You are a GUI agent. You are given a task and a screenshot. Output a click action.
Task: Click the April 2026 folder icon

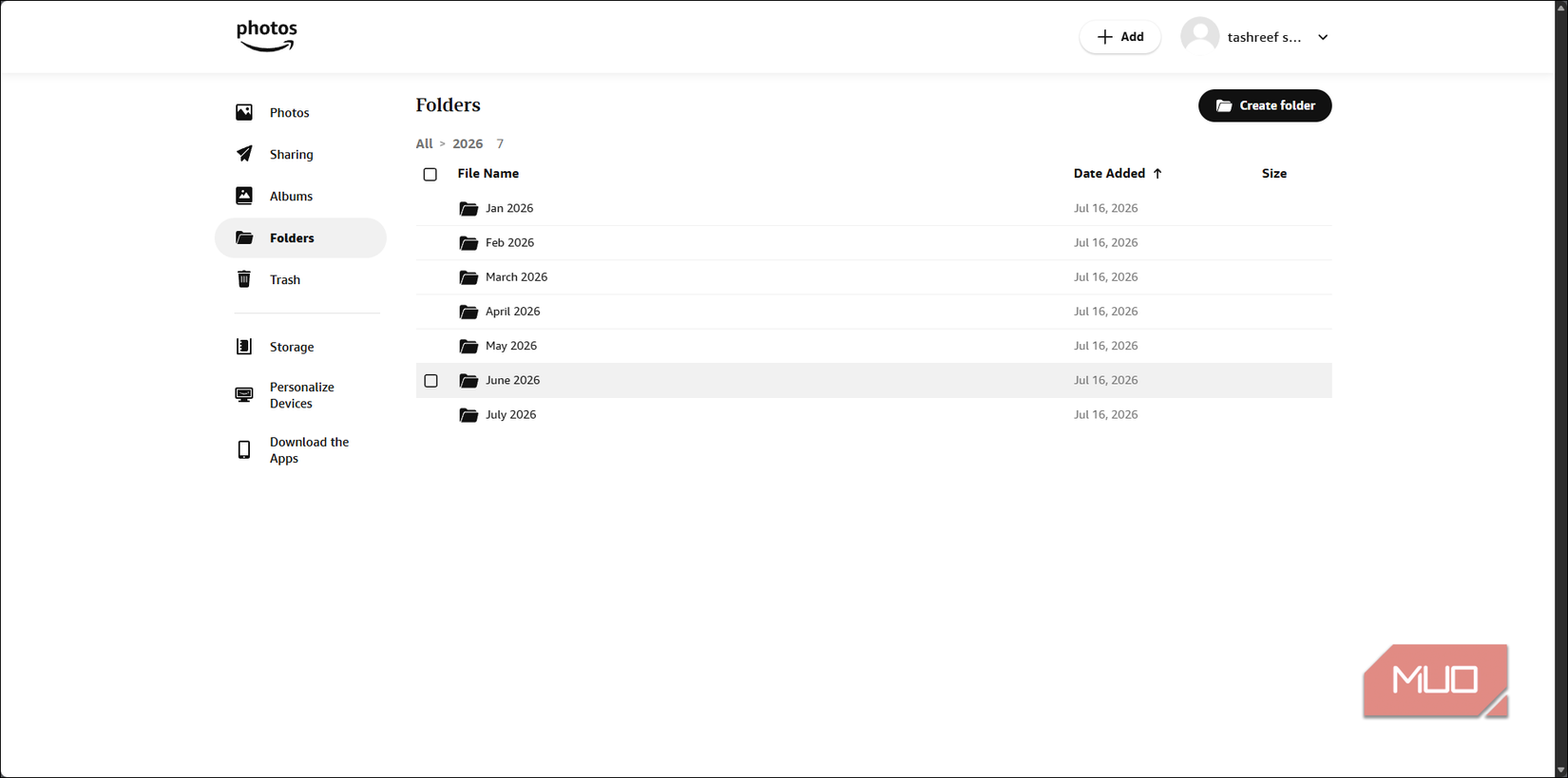tap(468, 312)
